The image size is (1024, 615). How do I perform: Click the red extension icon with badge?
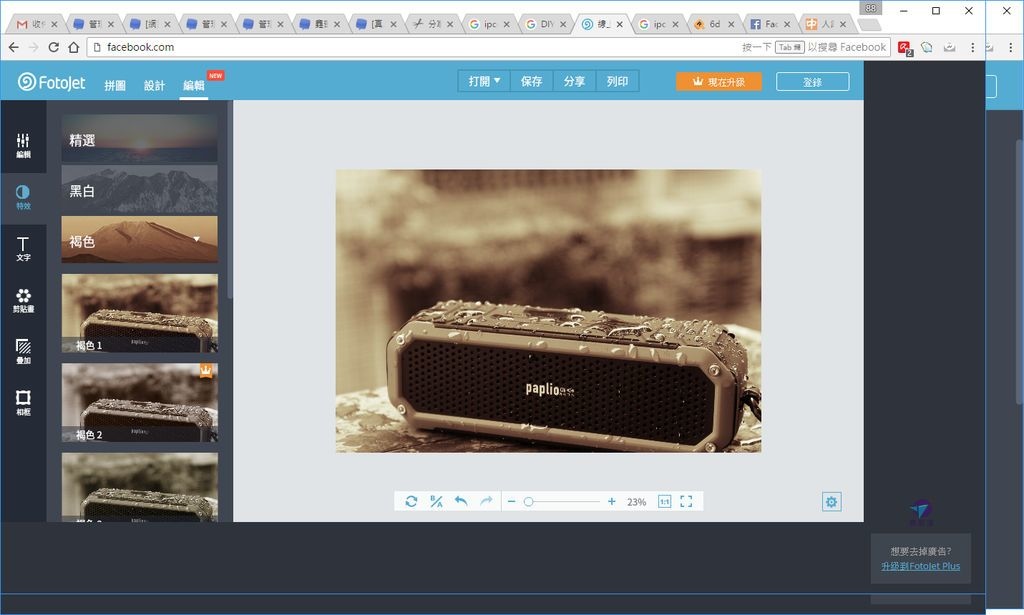[904, 48]
